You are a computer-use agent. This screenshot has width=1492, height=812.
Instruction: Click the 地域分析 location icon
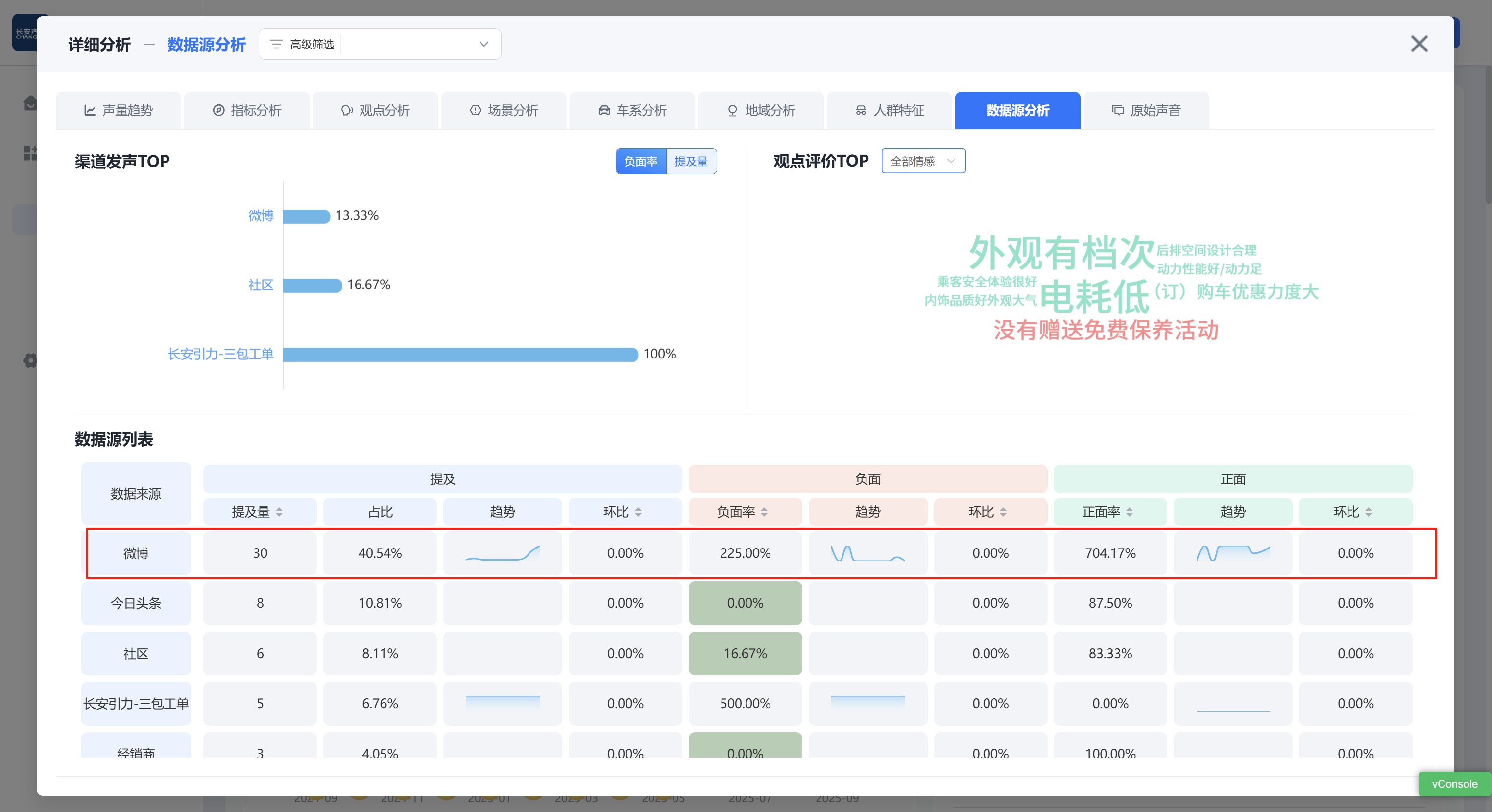[732, 110]
